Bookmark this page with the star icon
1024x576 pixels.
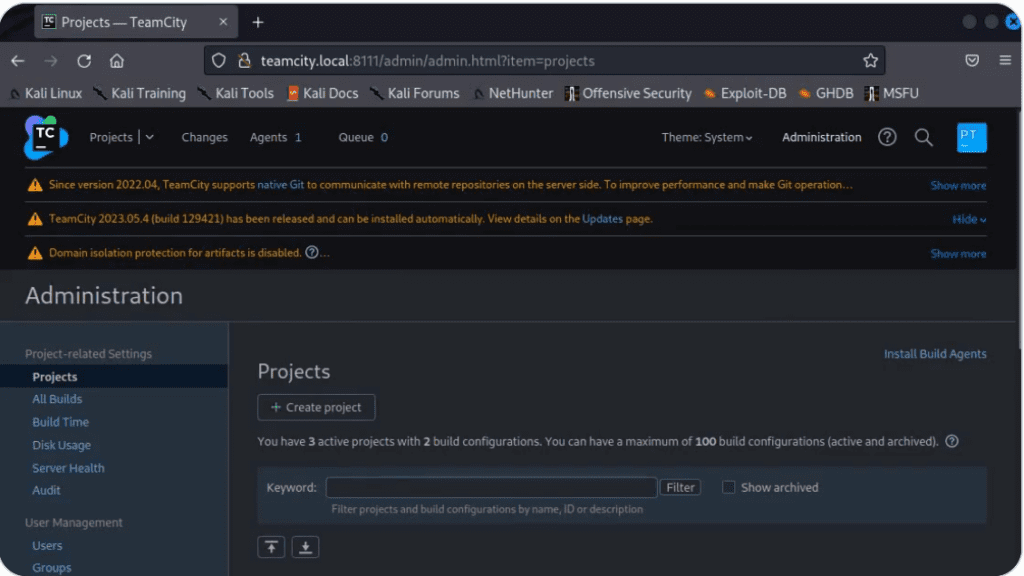point(870,61)
